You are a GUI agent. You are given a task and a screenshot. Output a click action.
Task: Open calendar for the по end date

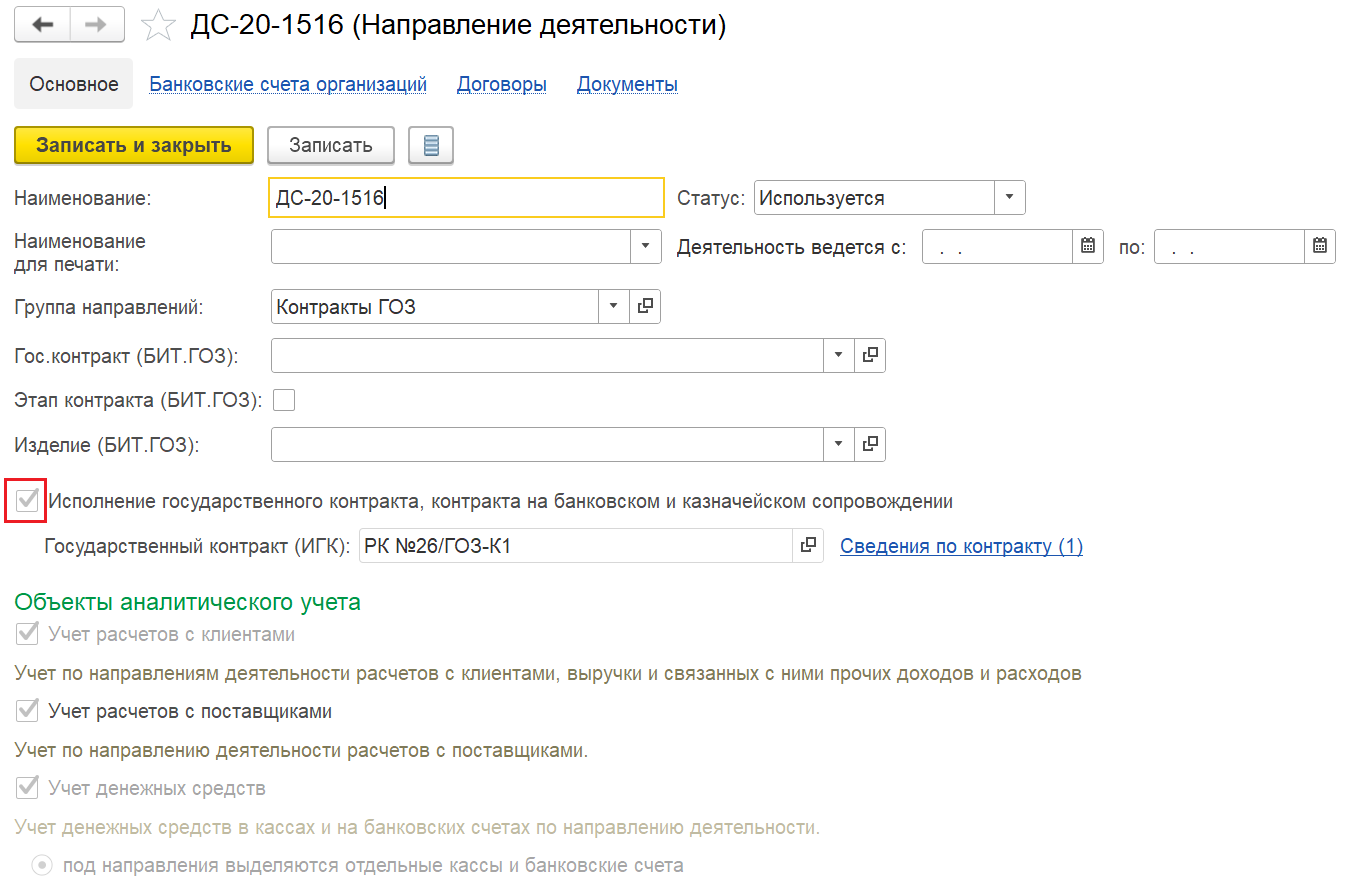[1320, 246]
